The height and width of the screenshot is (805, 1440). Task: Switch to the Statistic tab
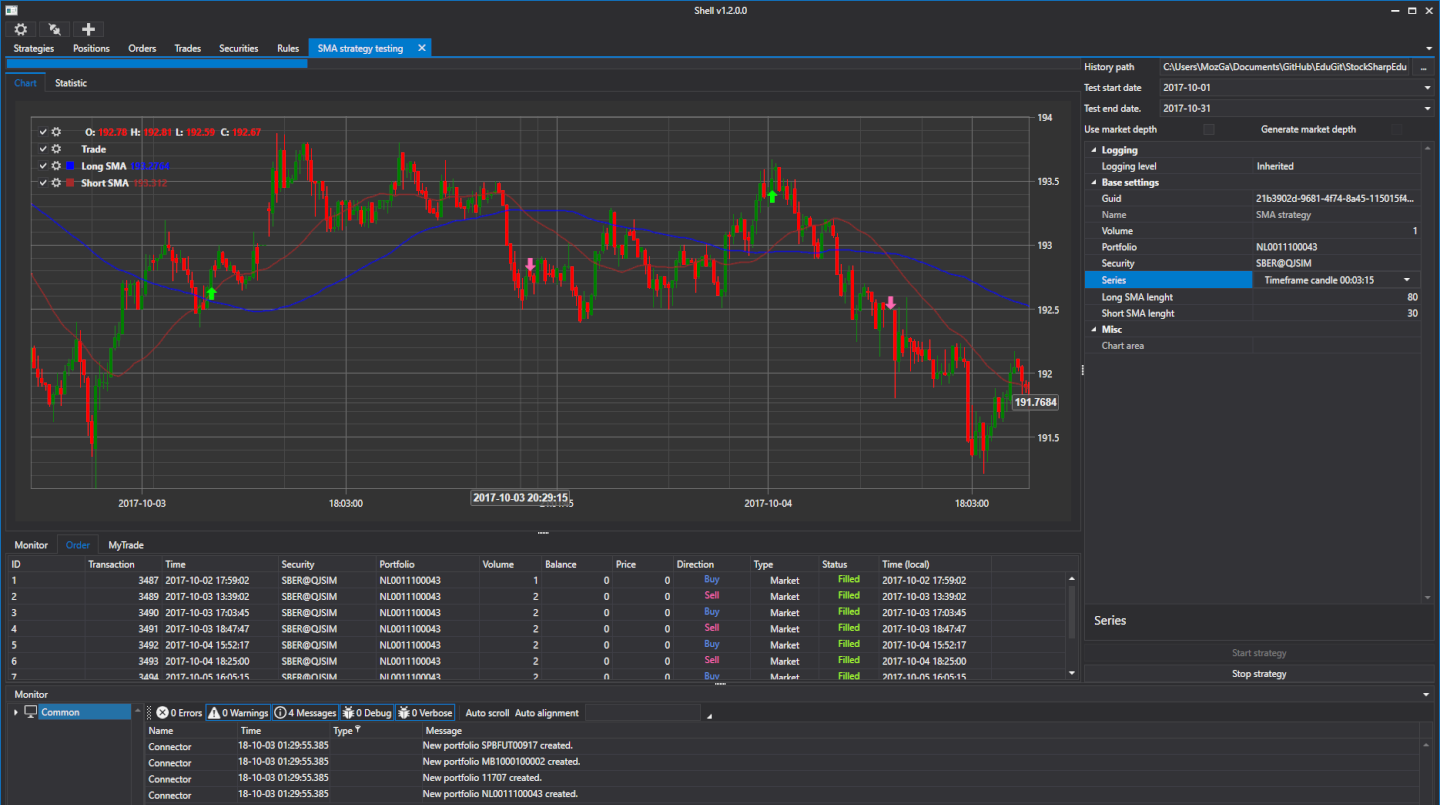(71, 83)
